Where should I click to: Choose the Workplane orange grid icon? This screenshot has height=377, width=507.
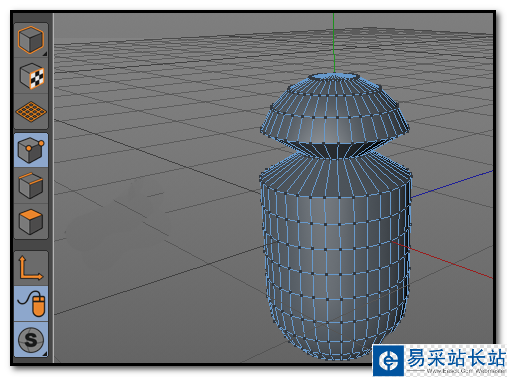tap(31, 112)
